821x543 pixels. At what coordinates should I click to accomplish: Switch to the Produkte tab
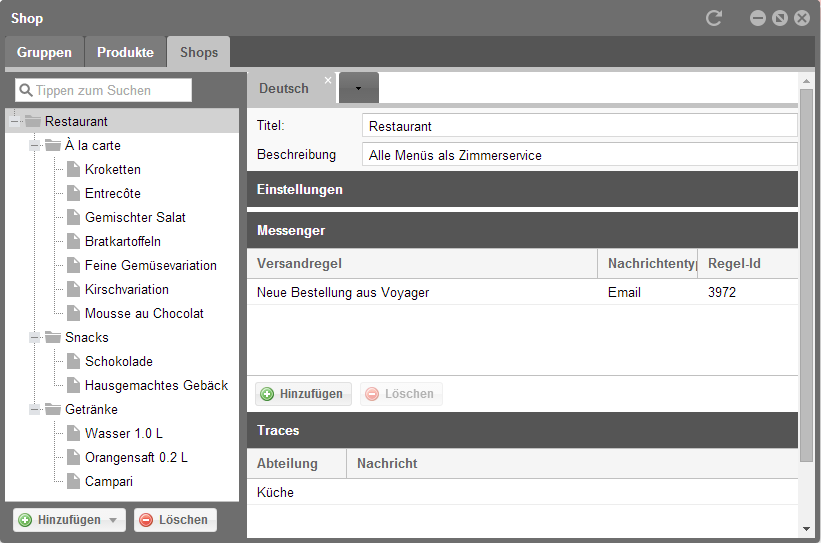[x=125, y=52]
